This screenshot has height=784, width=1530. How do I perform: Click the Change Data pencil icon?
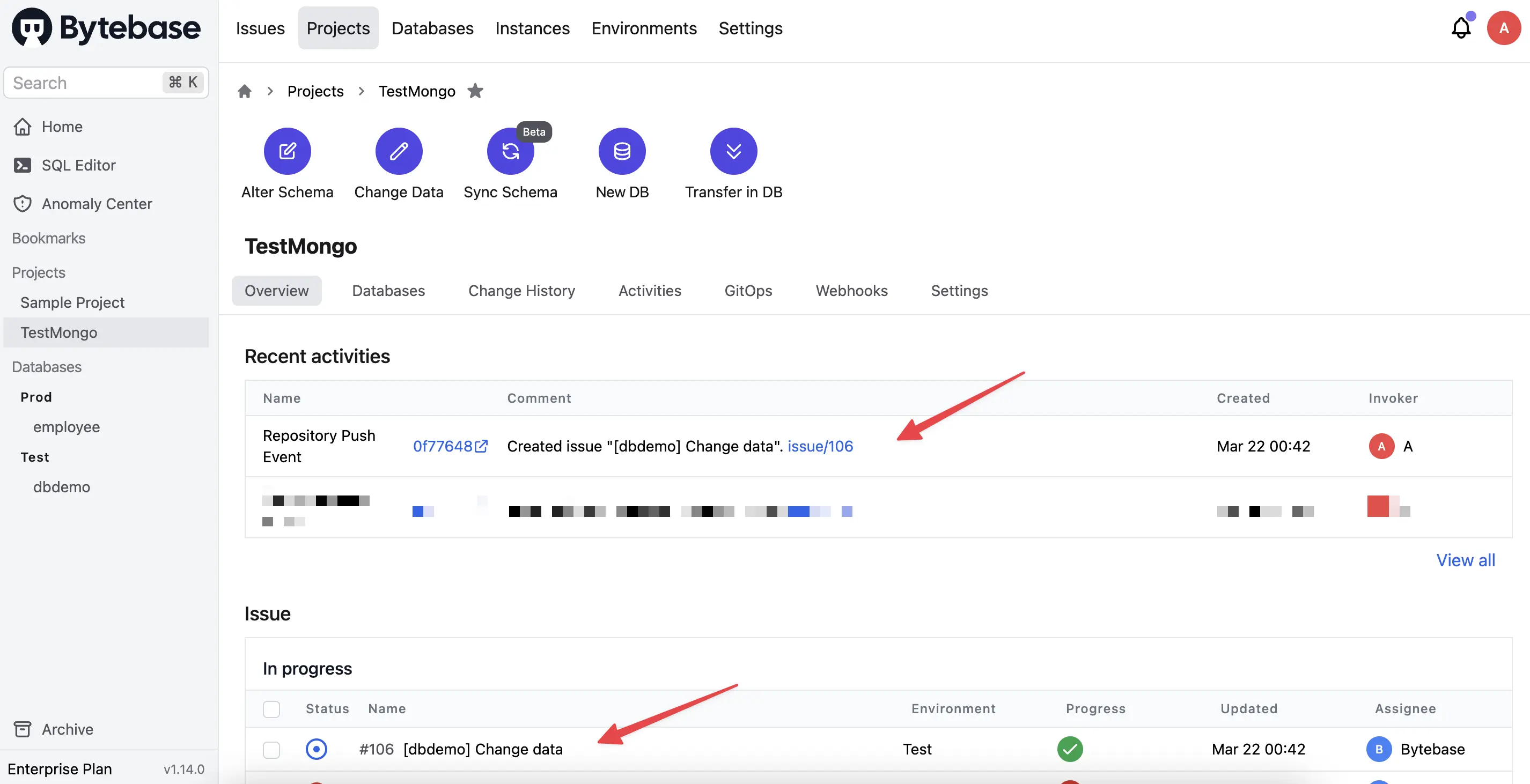[399, 151]
